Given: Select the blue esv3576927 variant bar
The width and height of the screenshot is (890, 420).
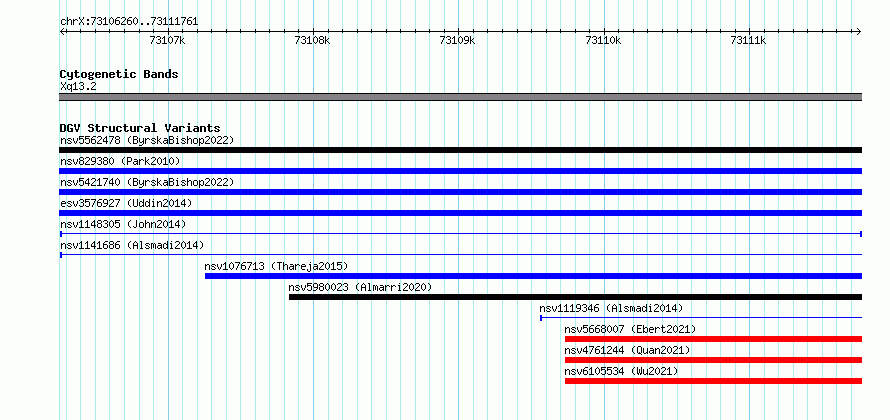Looking at the screenshot, I should point(460,213).
